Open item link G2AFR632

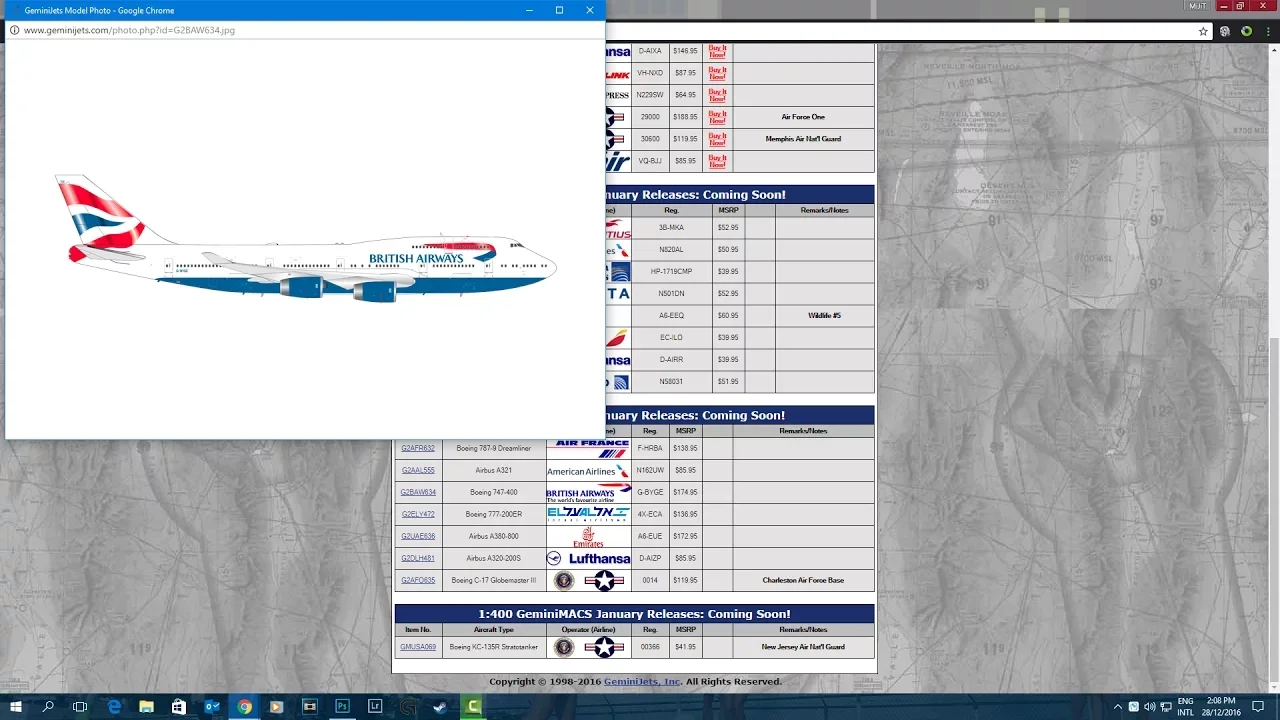[418, 448]
